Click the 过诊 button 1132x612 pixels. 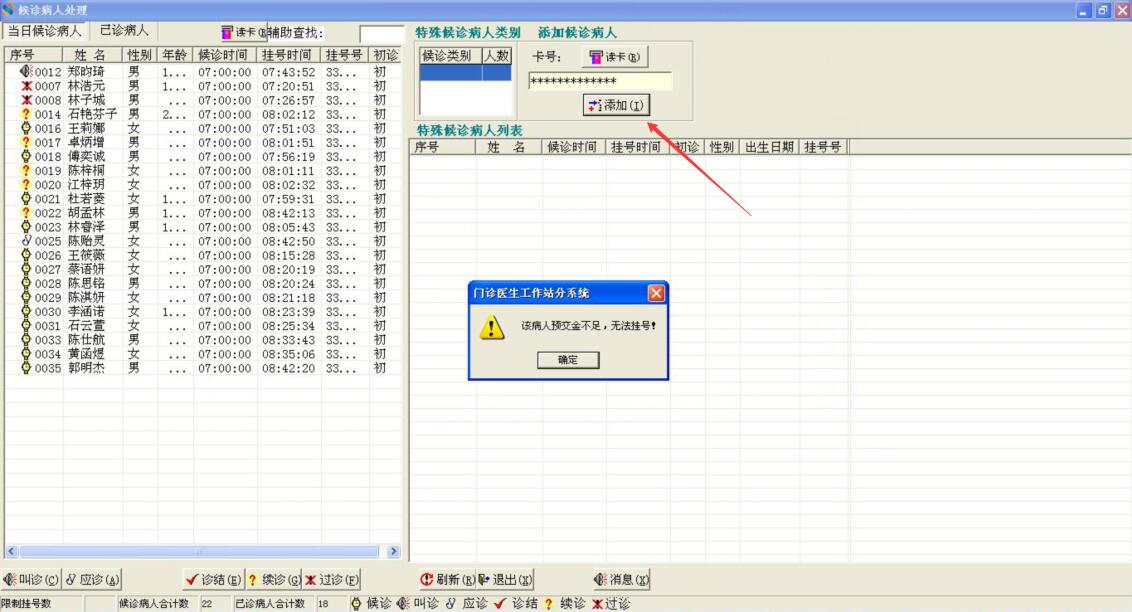click(x=331, y=580)
